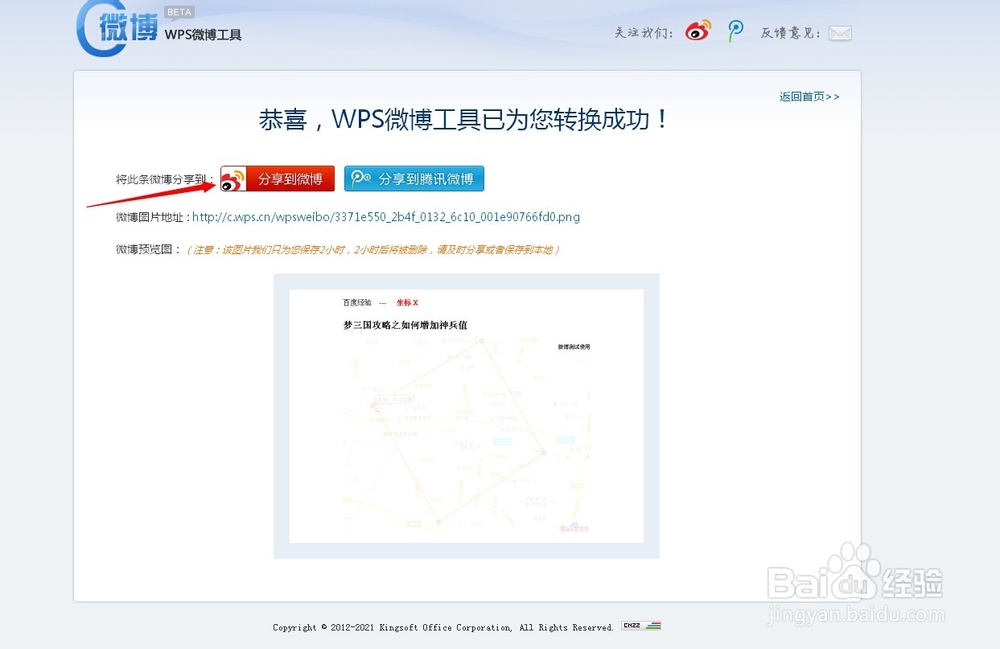Image resolution: width=1000 pixels, height=649 pixels.
Task: Click the 关注我们 label
Action: click(643, 33)
